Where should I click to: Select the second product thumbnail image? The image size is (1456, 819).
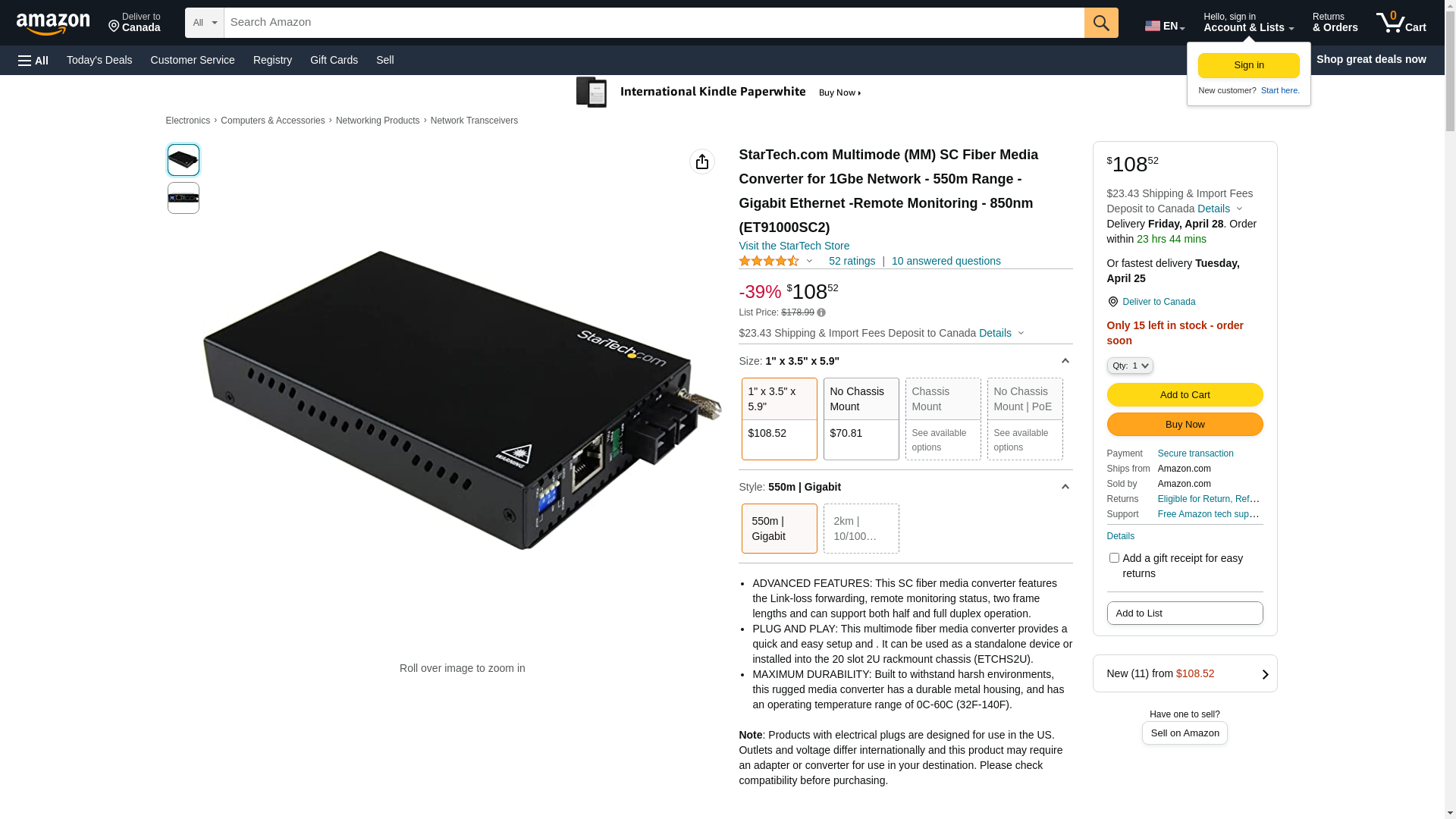pos(184,198)
